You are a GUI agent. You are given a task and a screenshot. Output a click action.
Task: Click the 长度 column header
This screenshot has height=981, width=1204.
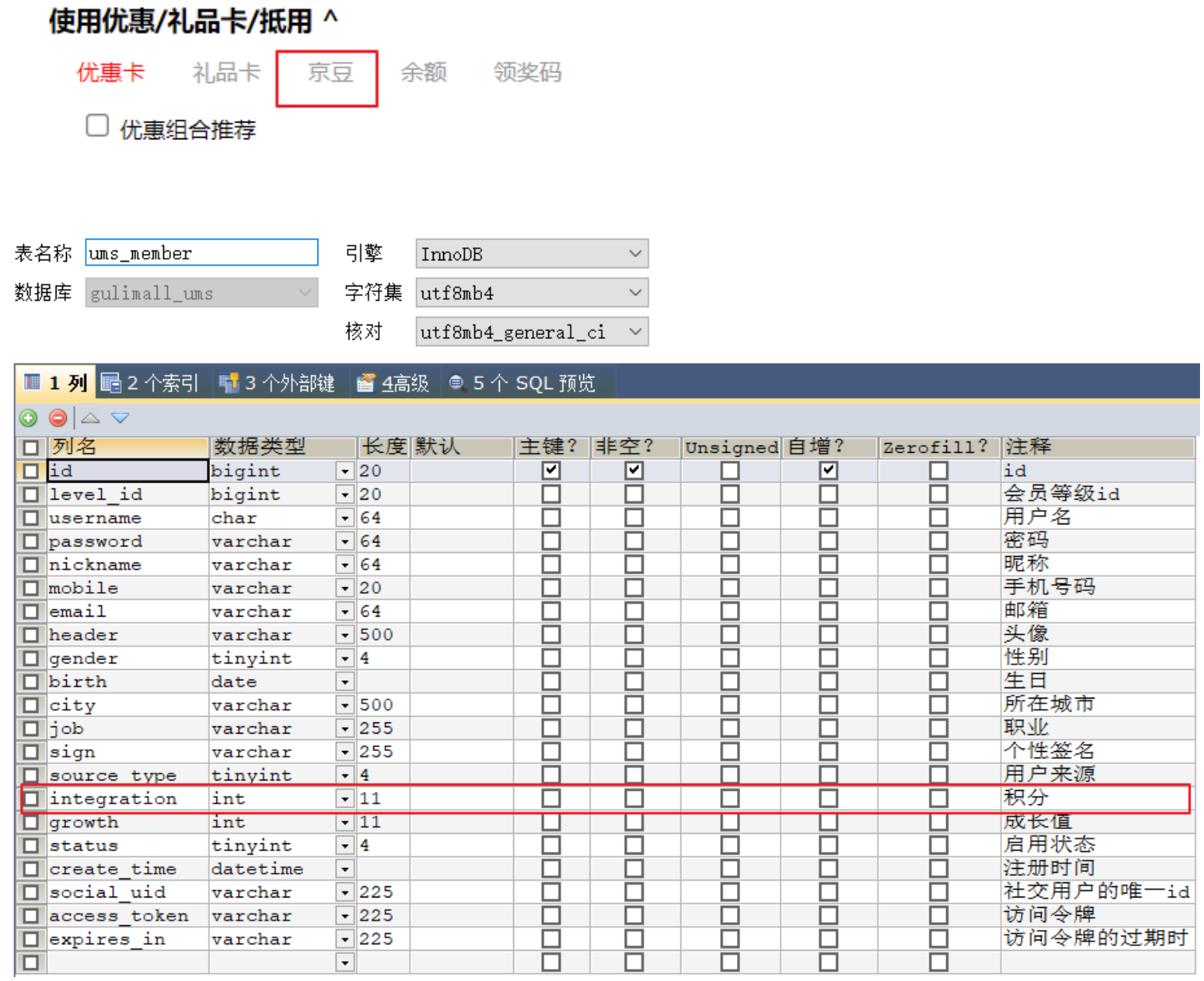coord(384,447)
